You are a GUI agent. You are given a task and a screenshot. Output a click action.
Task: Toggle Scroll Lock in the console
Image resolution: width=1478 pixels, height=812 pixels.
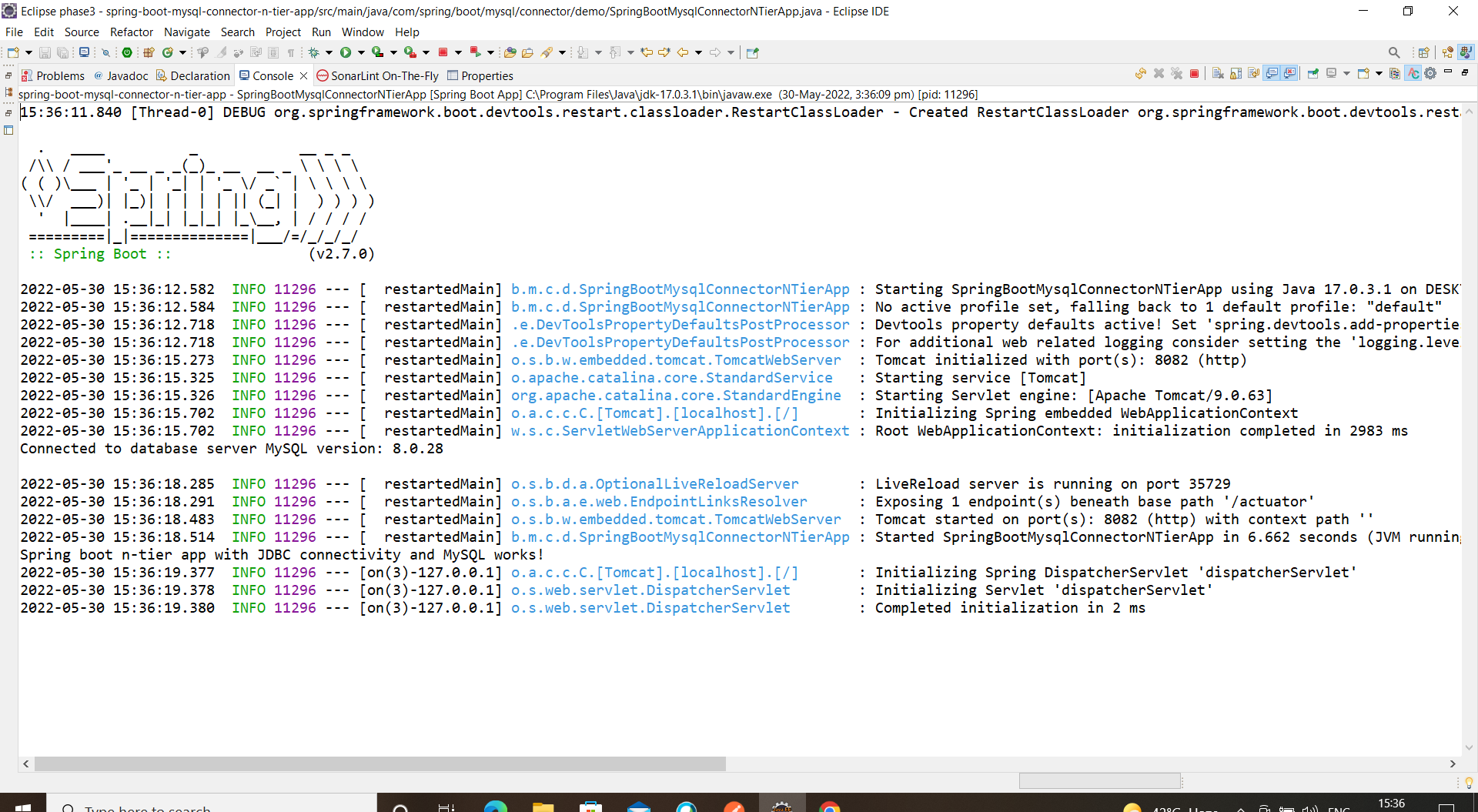[x=1236, y=74]
